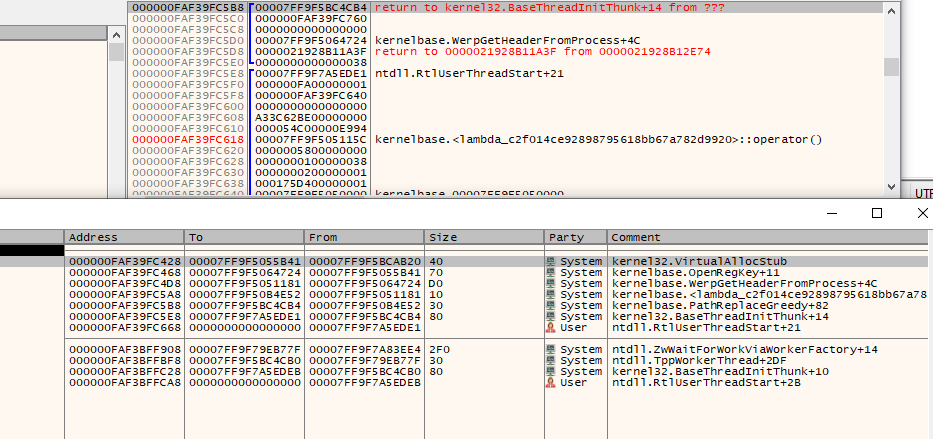Select call stack address 000000FAF39FC5A8
The image size is (933, 439).
pos(126,294)
